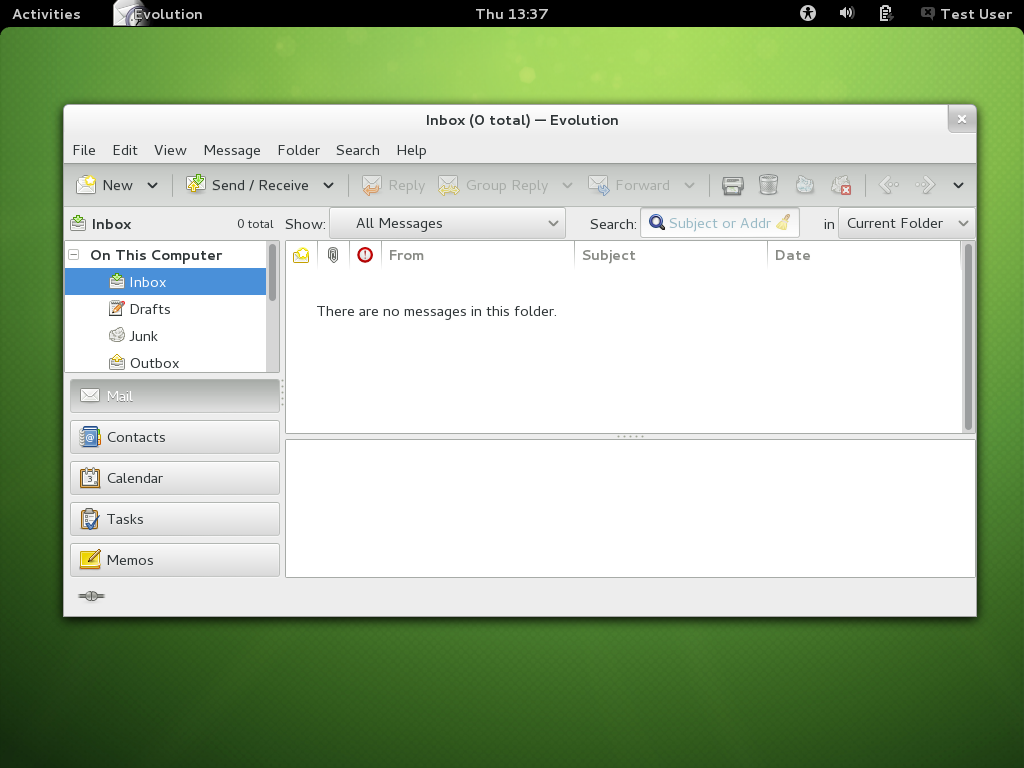The height and width of the screenshot is (768, 1024).
Task: Open the accessibility menu icon
Action: click(x=808, y=13)
